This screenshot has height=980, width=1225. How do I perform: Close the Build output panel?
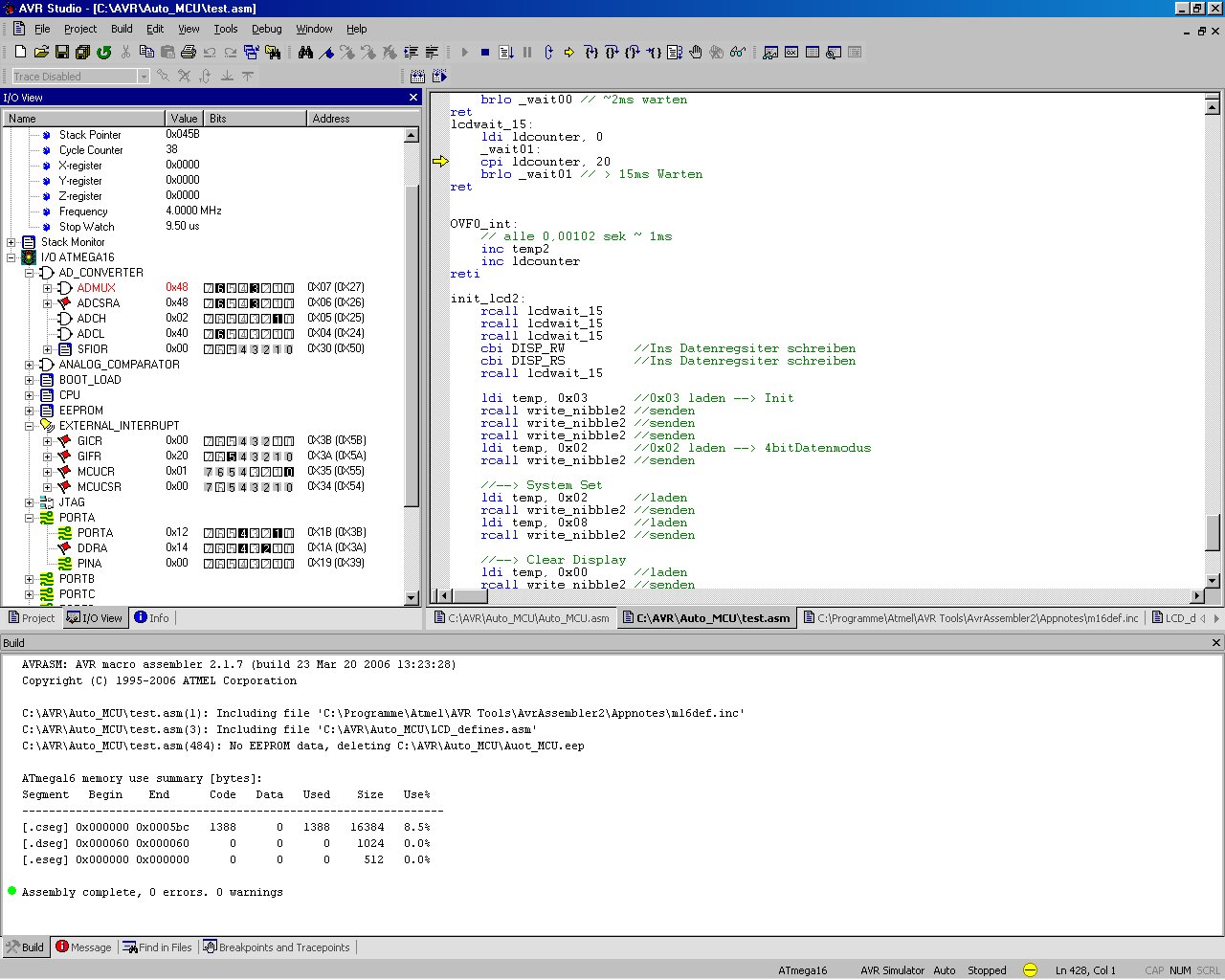coord(1216,643)
